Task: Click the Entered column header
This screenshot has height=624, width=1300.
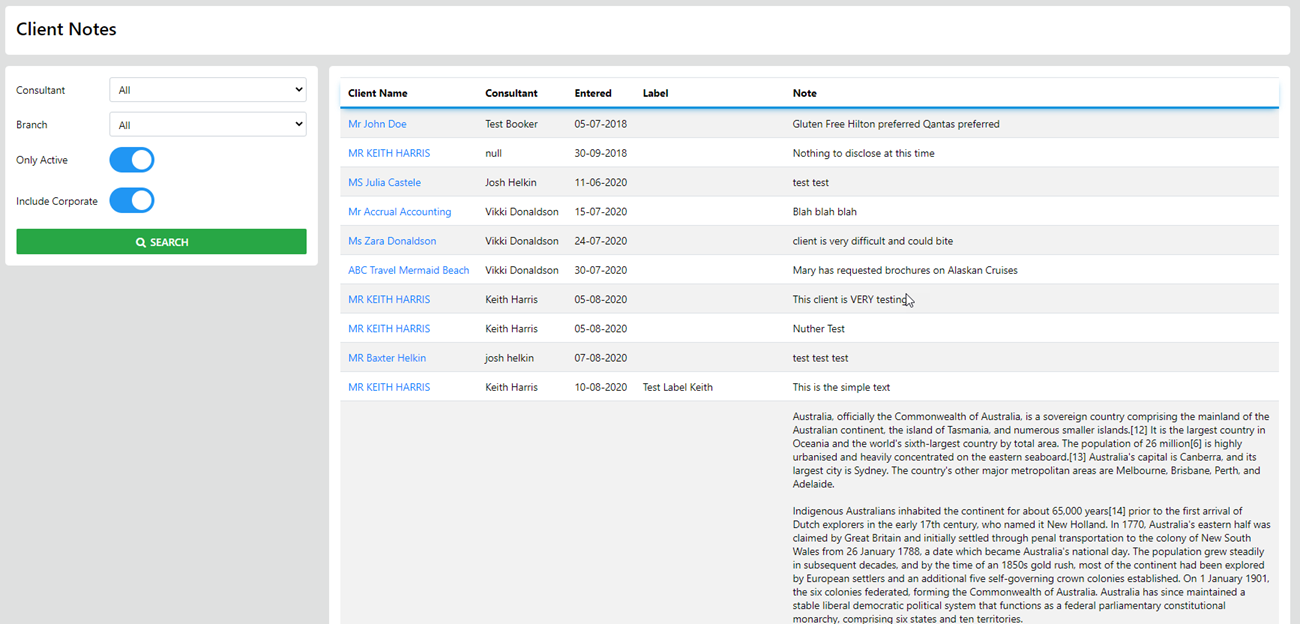Action: 593,93
